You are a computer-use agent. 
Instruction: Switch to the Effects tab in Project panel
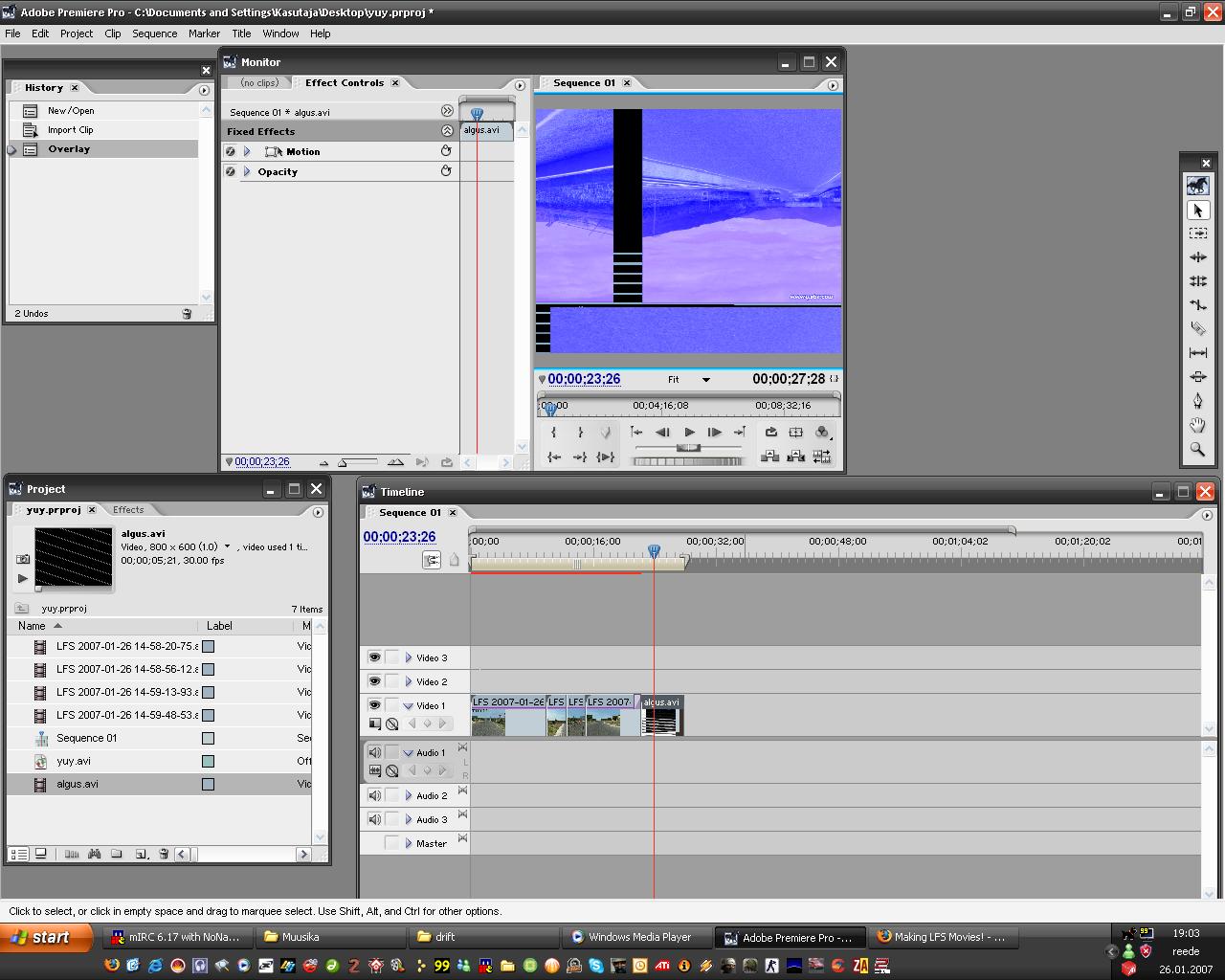tap(128, 510)
